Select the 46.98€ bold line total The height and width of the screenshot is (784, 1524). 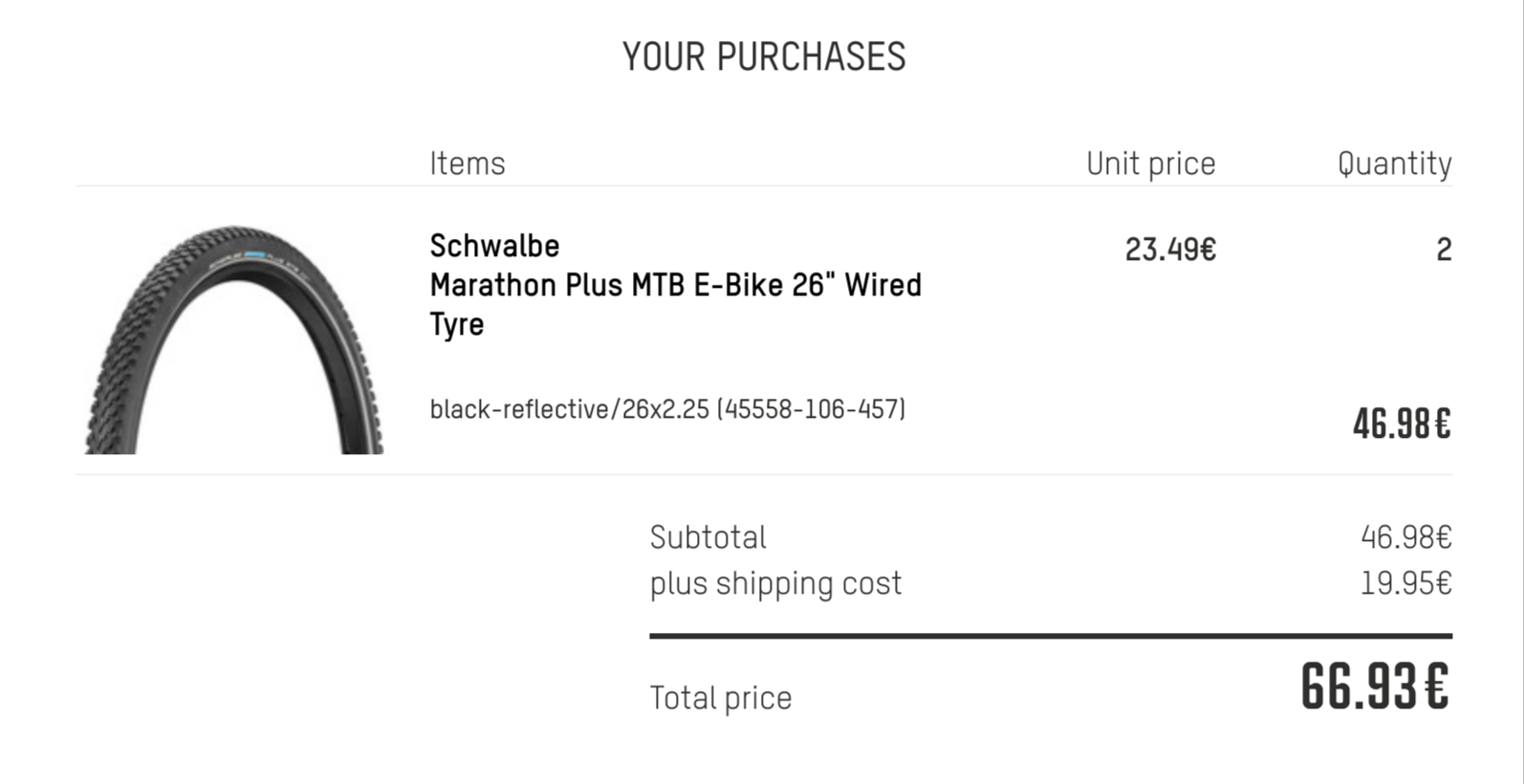click(1402, 424)
